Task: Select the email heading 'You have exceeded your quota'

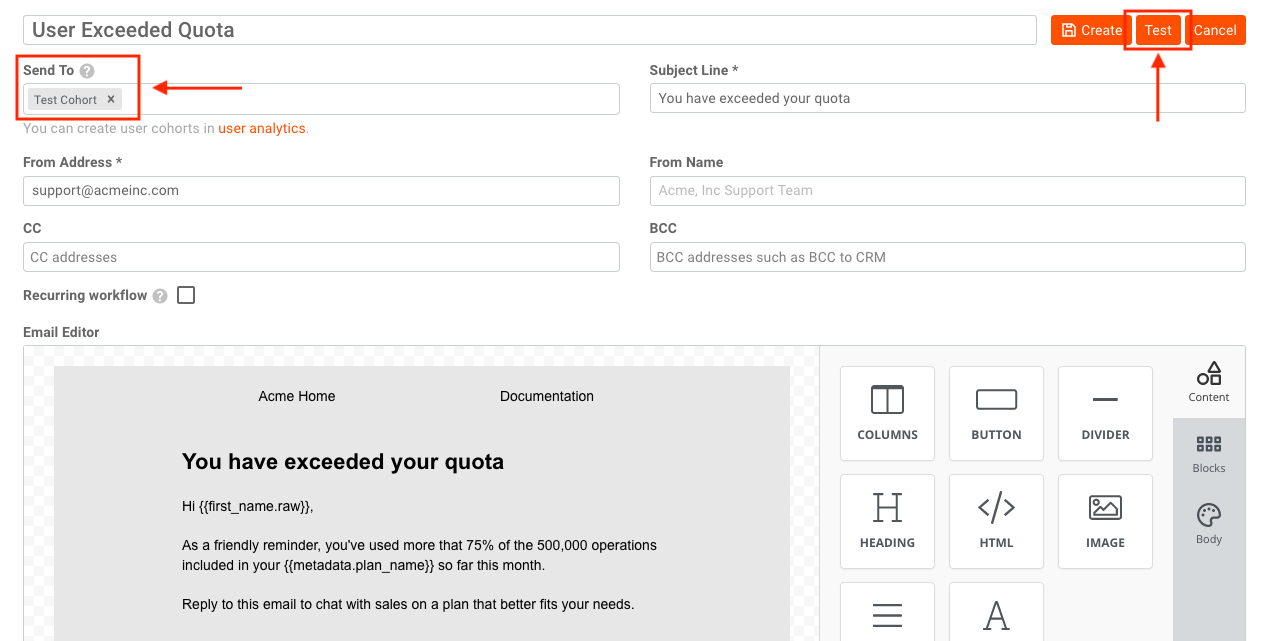Action: click(343, 461)
